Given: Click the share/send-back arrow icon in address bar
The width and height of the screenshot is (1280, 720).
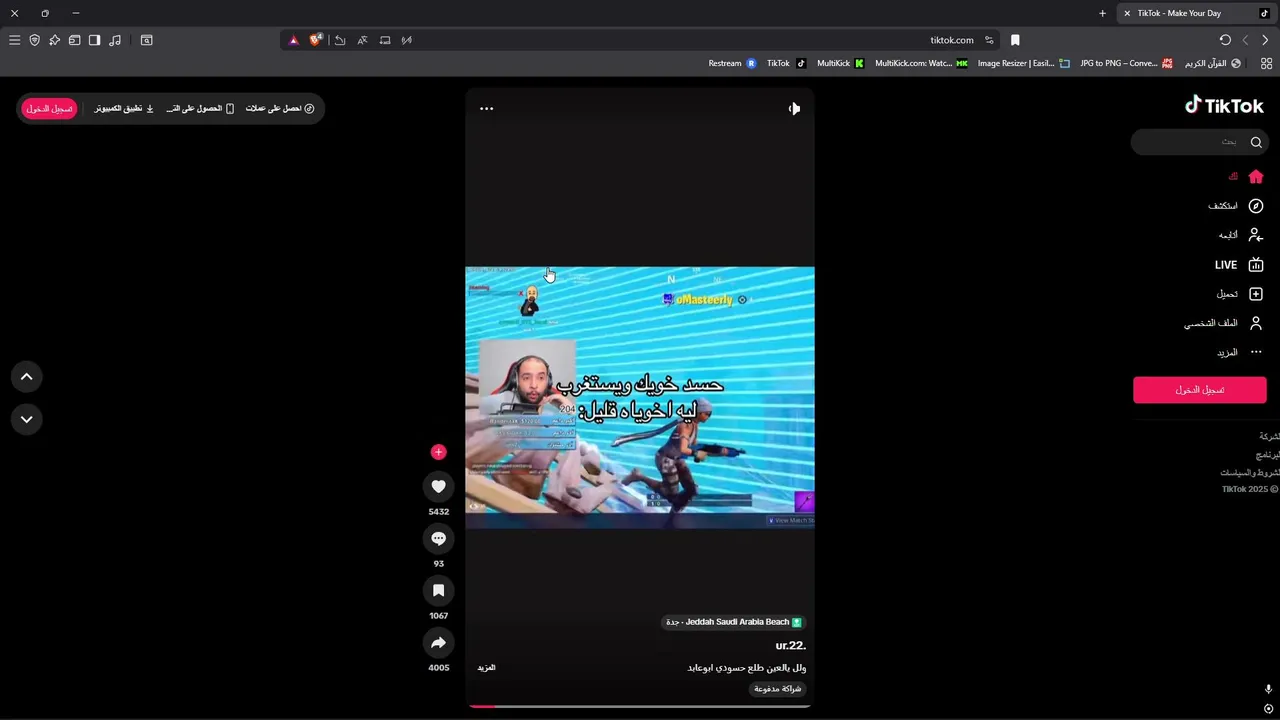Looking at the screenshot, I should pyautogui.click(x=340, y=40).
